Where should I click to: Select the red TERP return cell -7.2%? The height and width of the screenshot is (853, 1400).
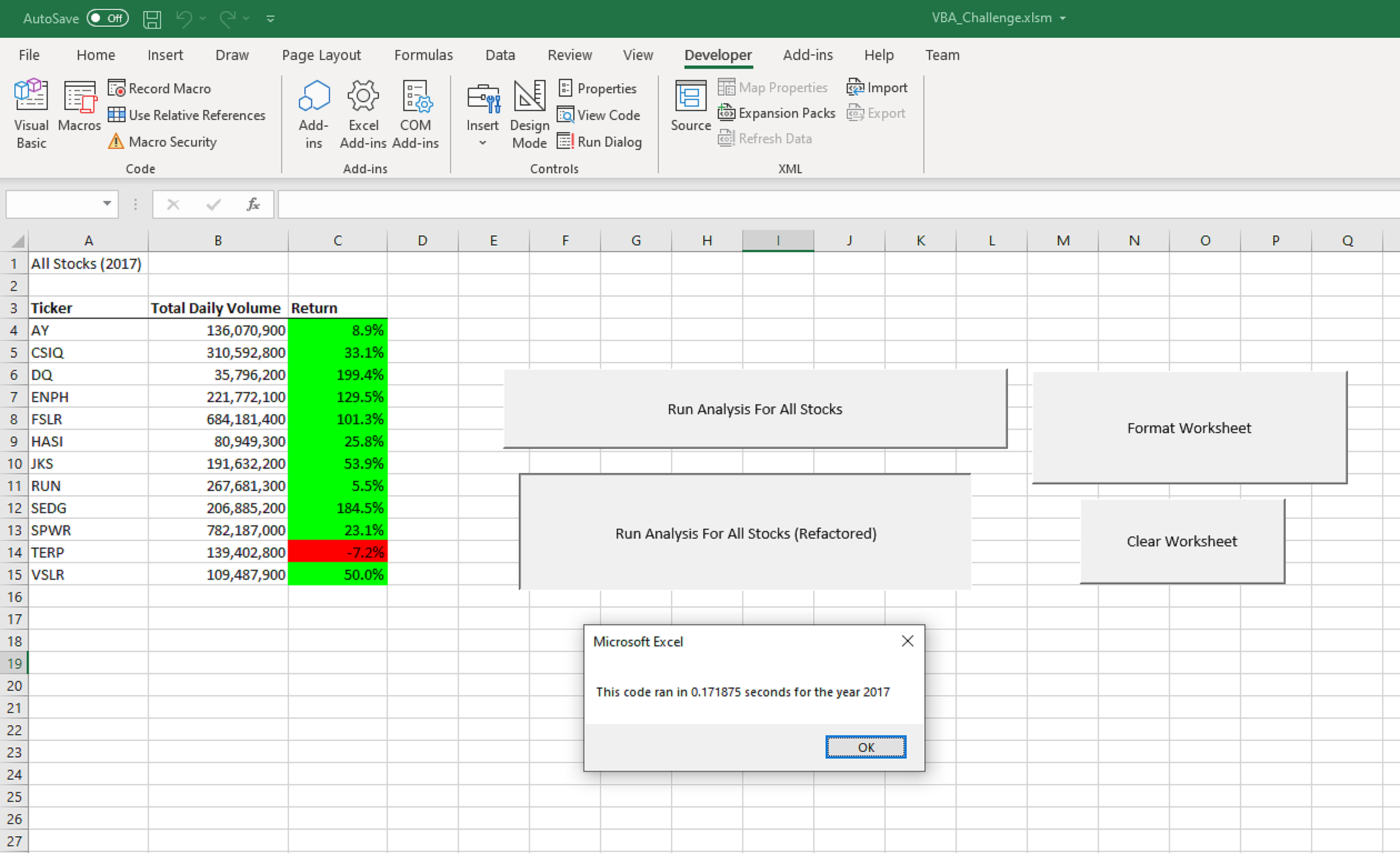337,552
